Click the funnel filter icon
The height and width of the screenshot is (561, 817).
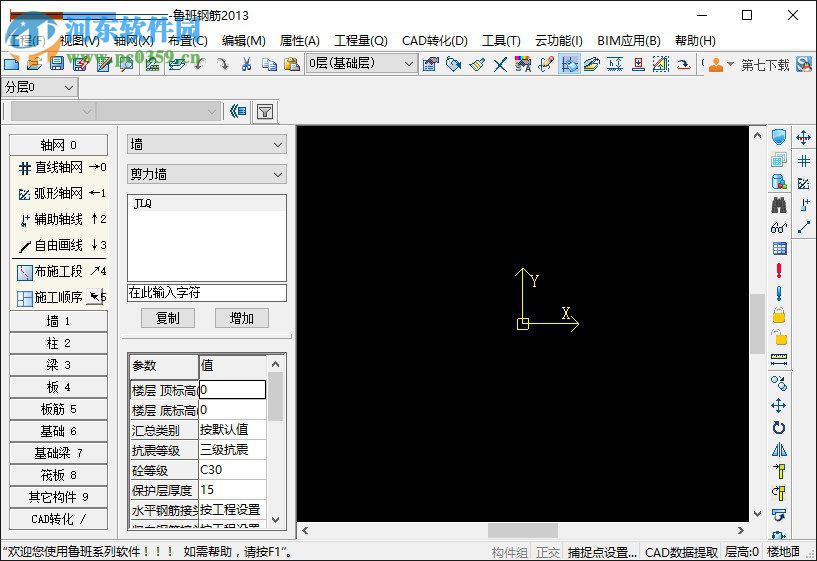265,111
